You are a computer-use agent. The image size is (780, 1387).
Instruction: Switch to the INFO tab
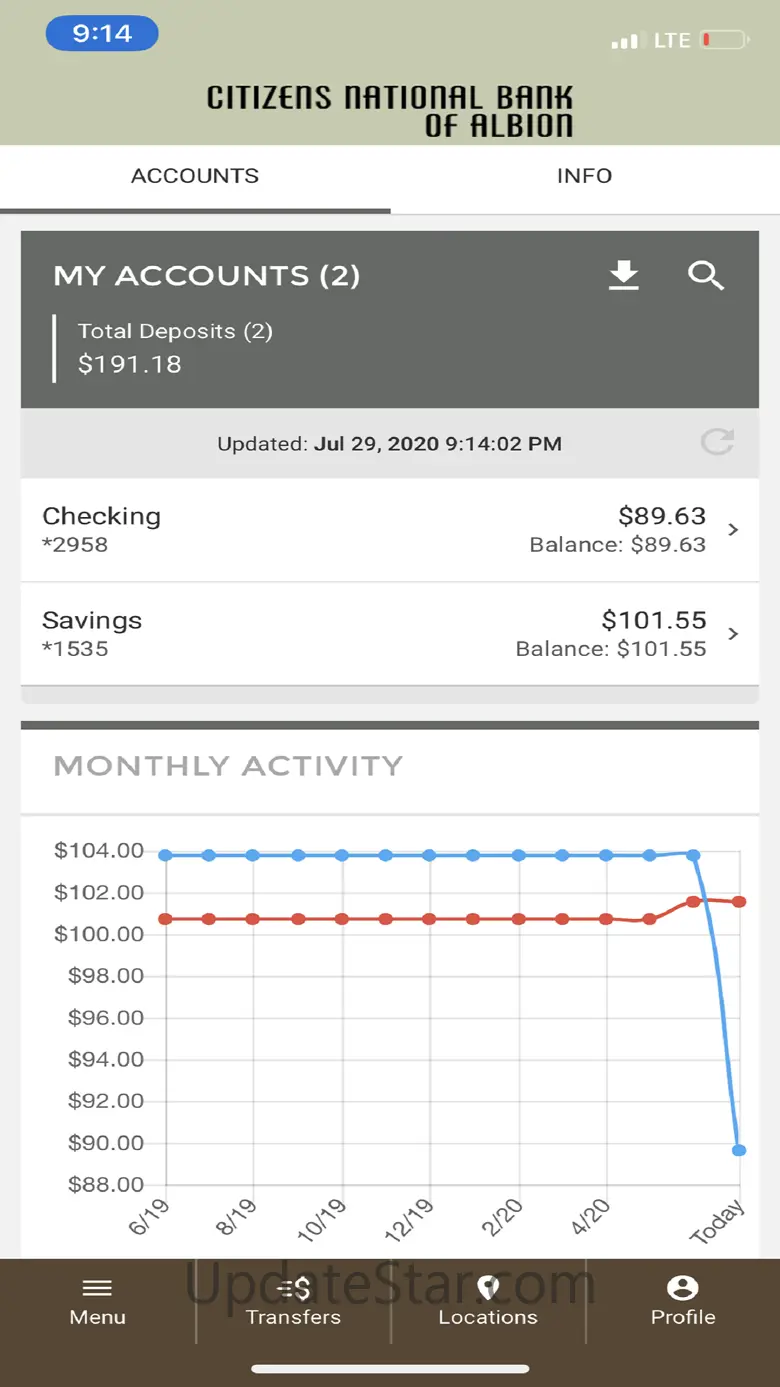(584, 176)
